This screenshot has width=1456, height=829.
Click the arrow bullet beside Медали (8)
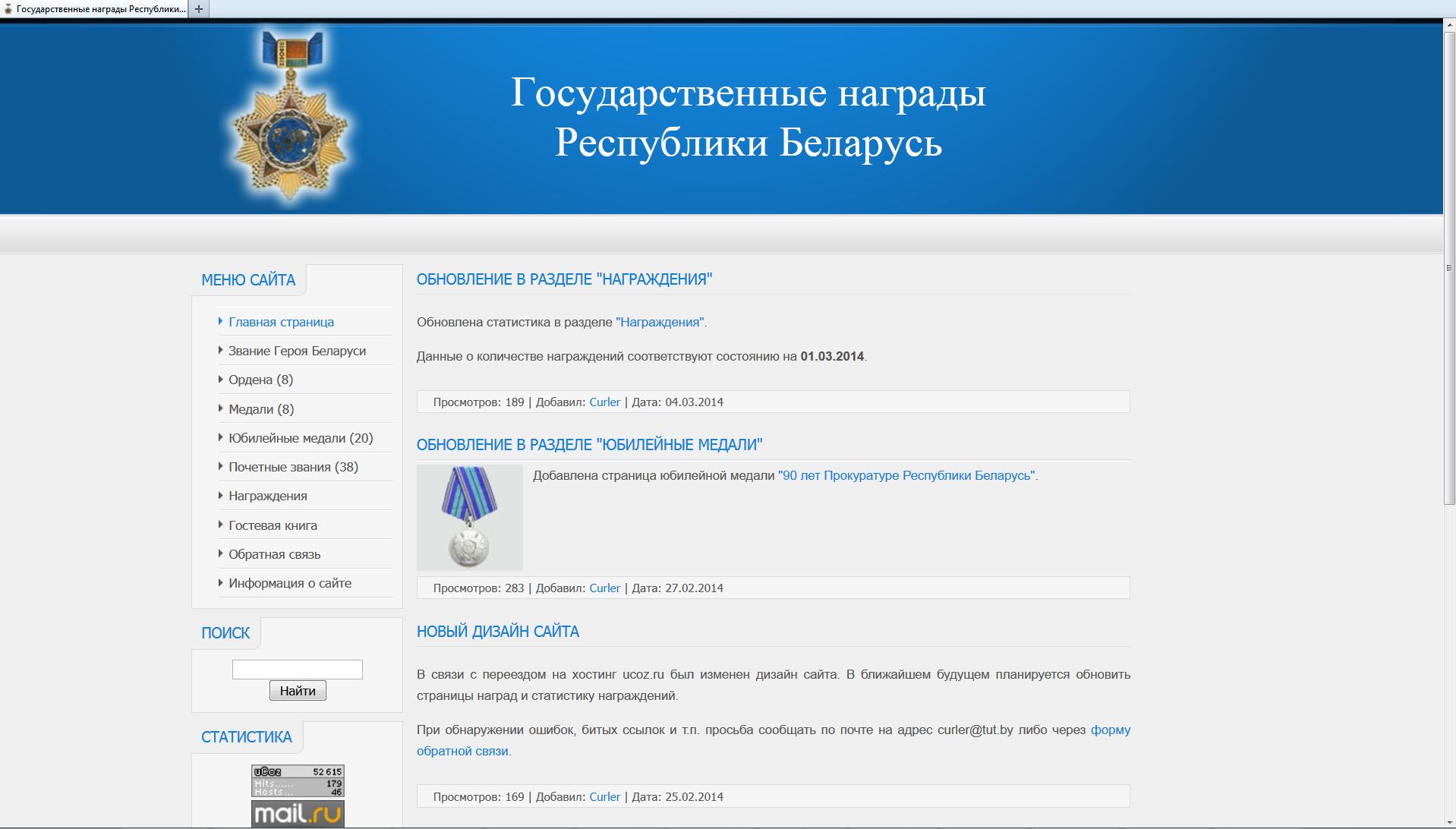point(221,408)
